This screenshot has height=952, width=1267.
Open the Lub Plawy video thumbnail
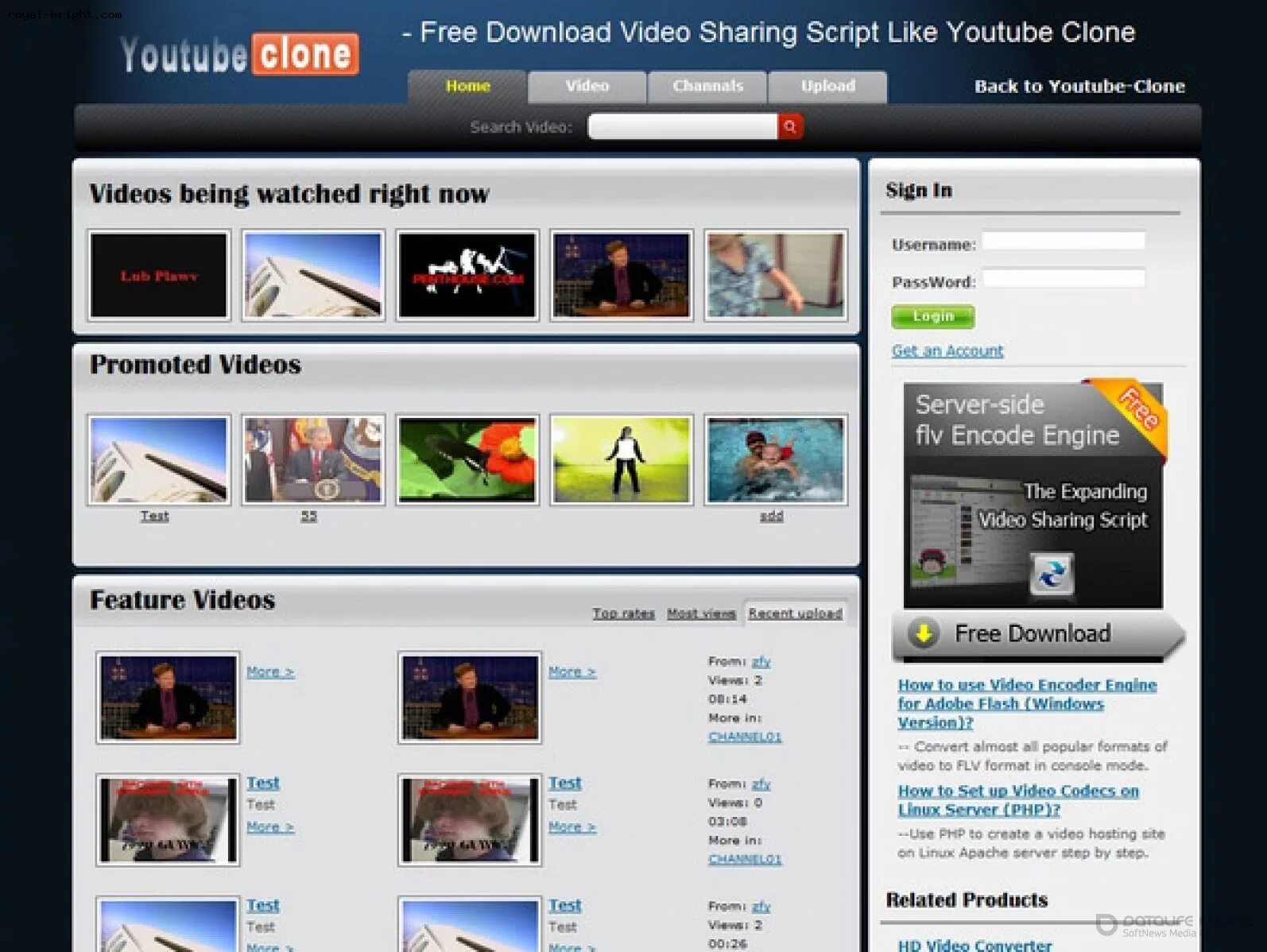point(159,275)
